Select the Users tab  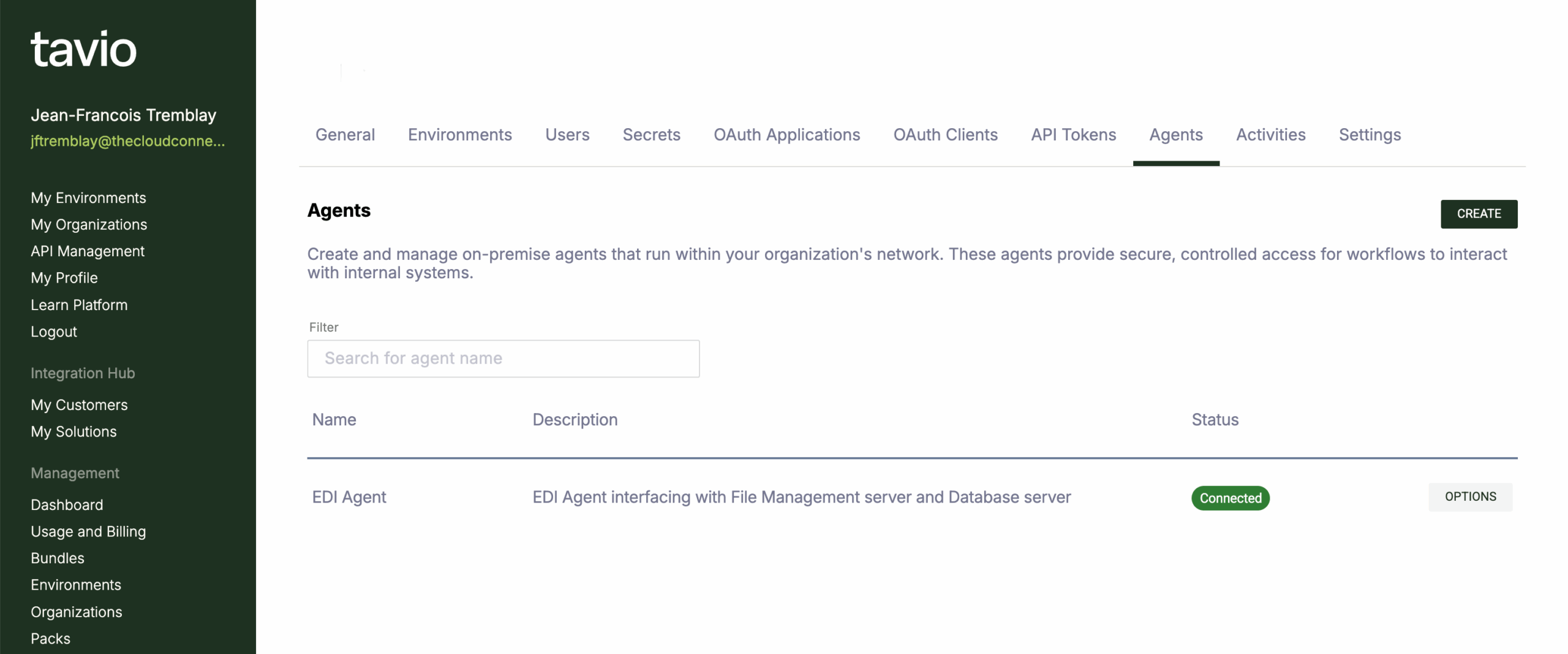567,135
